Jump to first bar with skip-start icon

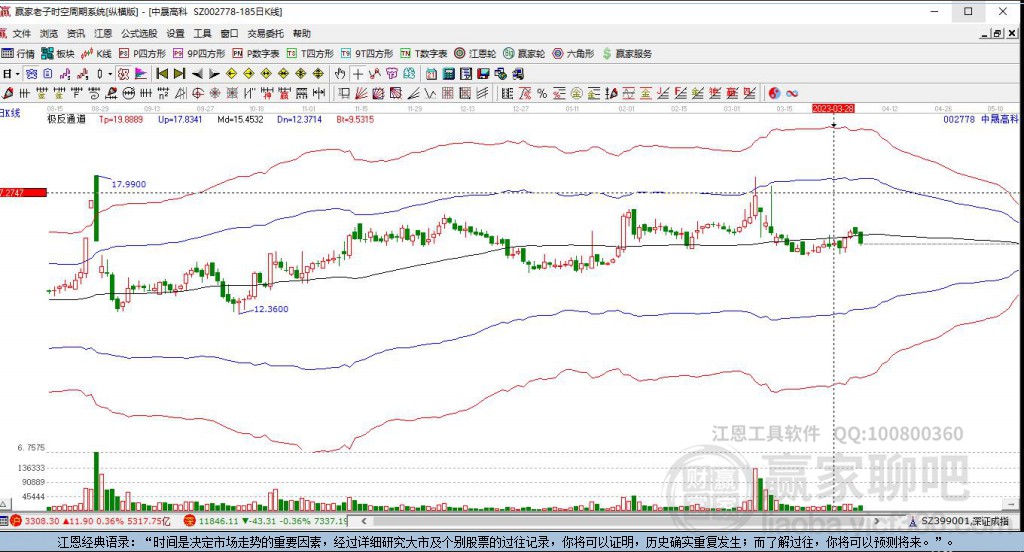[x=162, y=74]
